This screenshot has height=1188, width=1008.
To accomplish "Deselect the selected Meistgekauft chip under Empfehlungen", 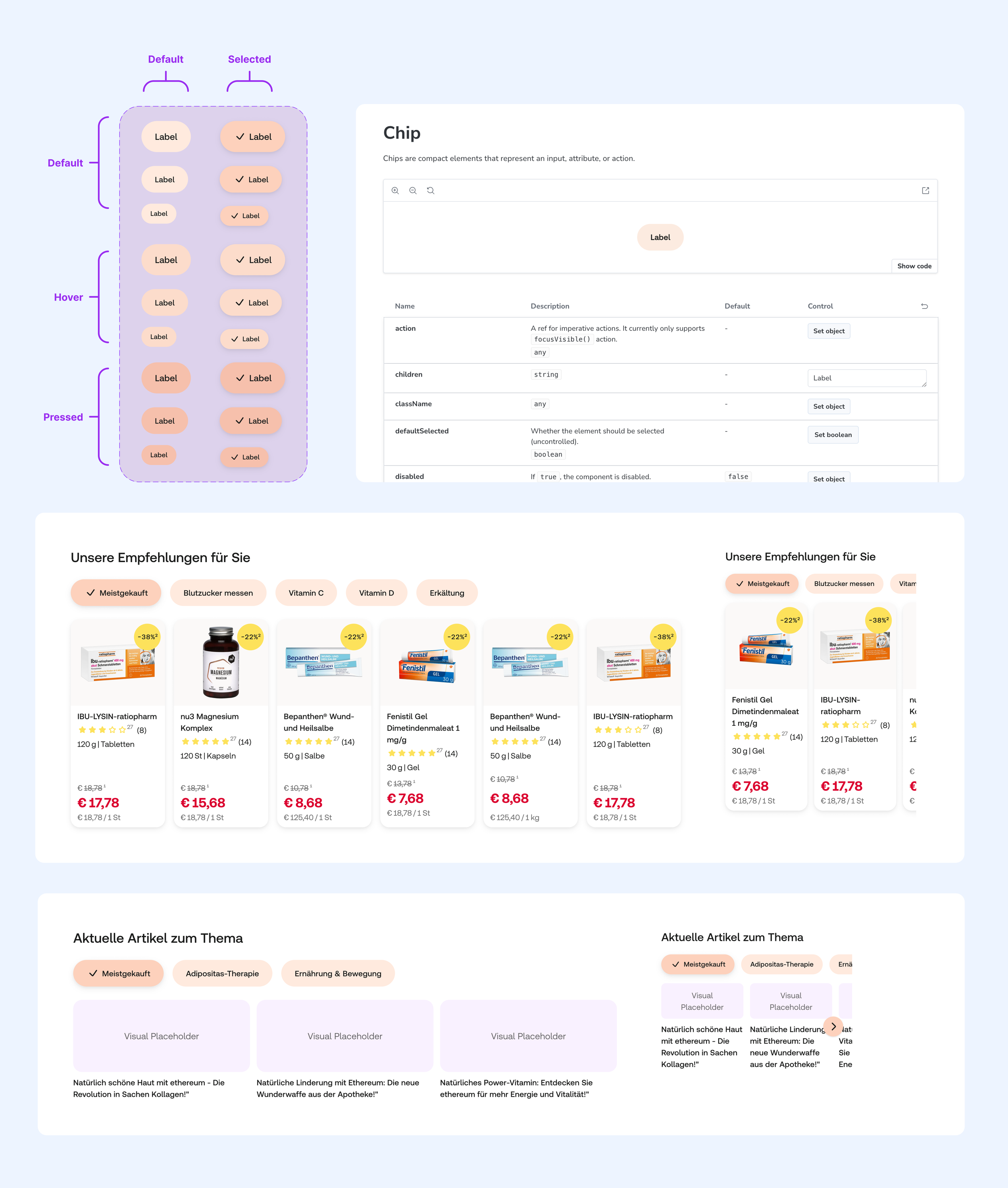I will 116,592.
